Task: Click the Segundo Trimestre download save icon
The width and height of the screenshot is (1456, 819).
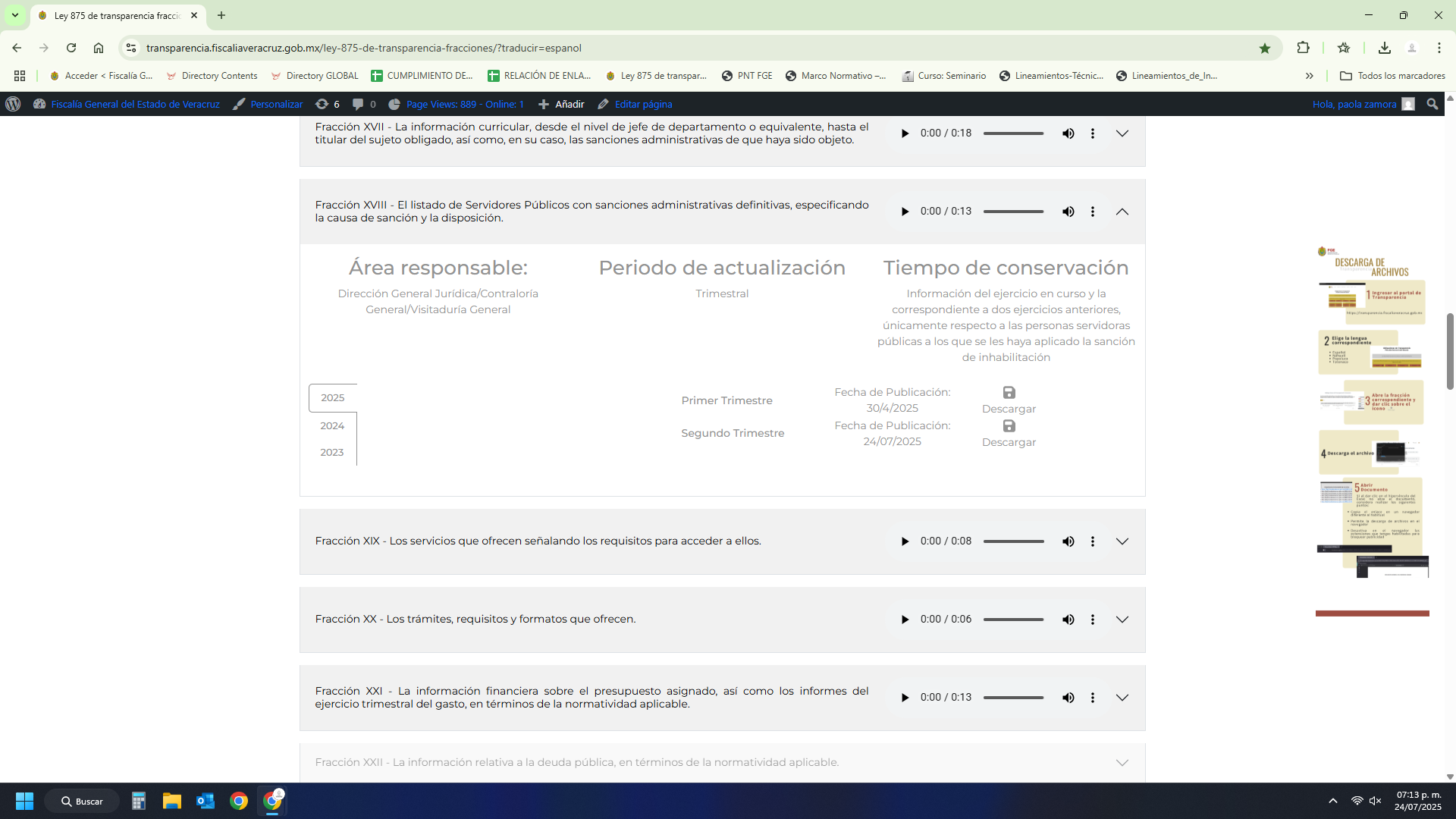Action: click(x=1009, y=426)
